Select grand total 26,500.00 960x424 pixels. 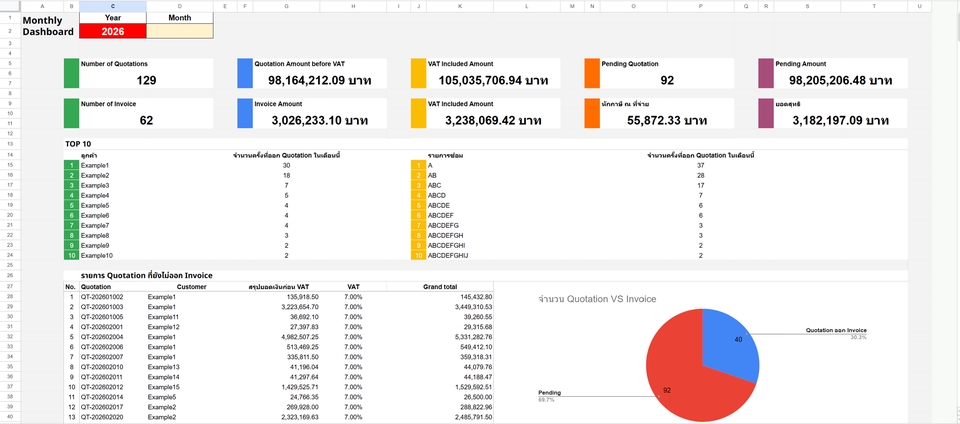tap(478, 396)
